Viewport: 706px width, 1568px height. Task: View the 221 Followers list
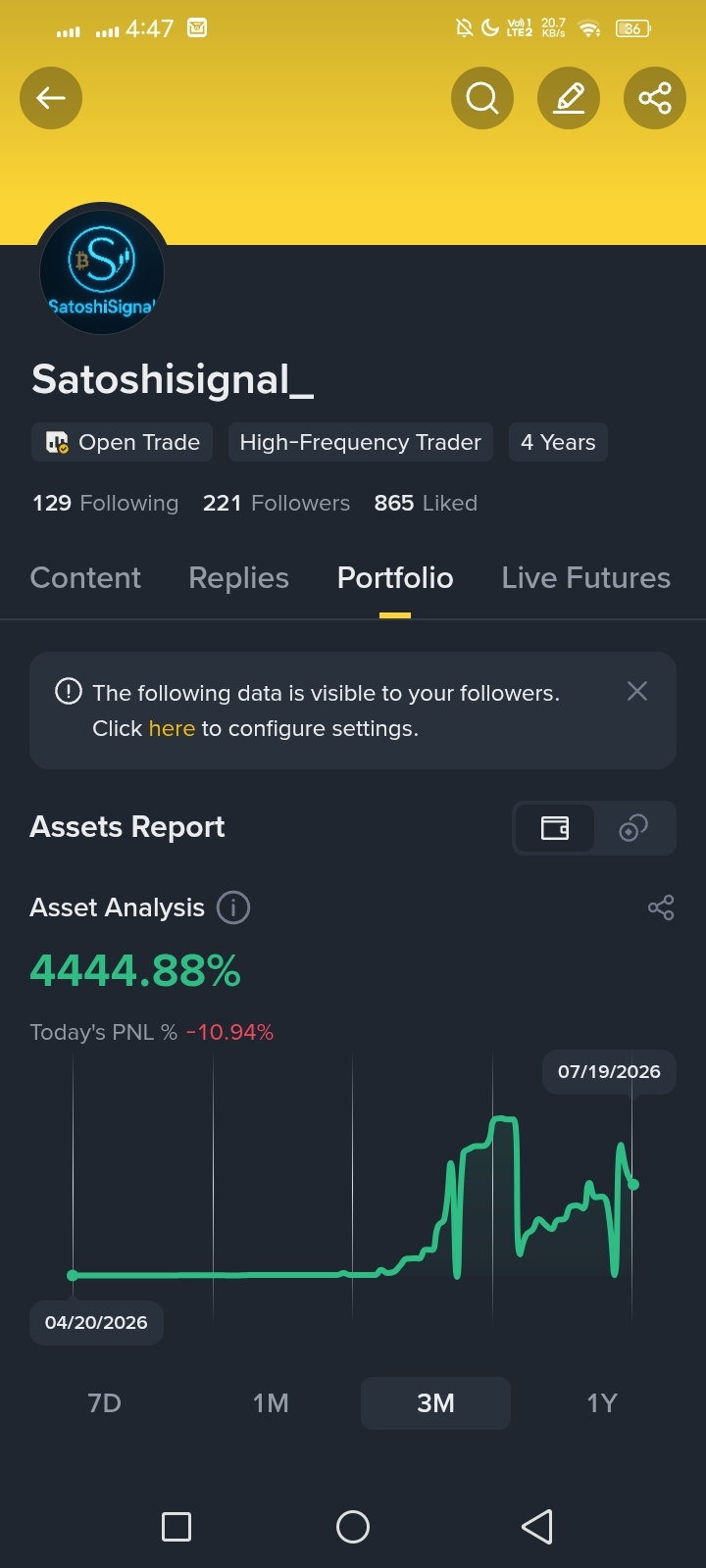point(277,503)
